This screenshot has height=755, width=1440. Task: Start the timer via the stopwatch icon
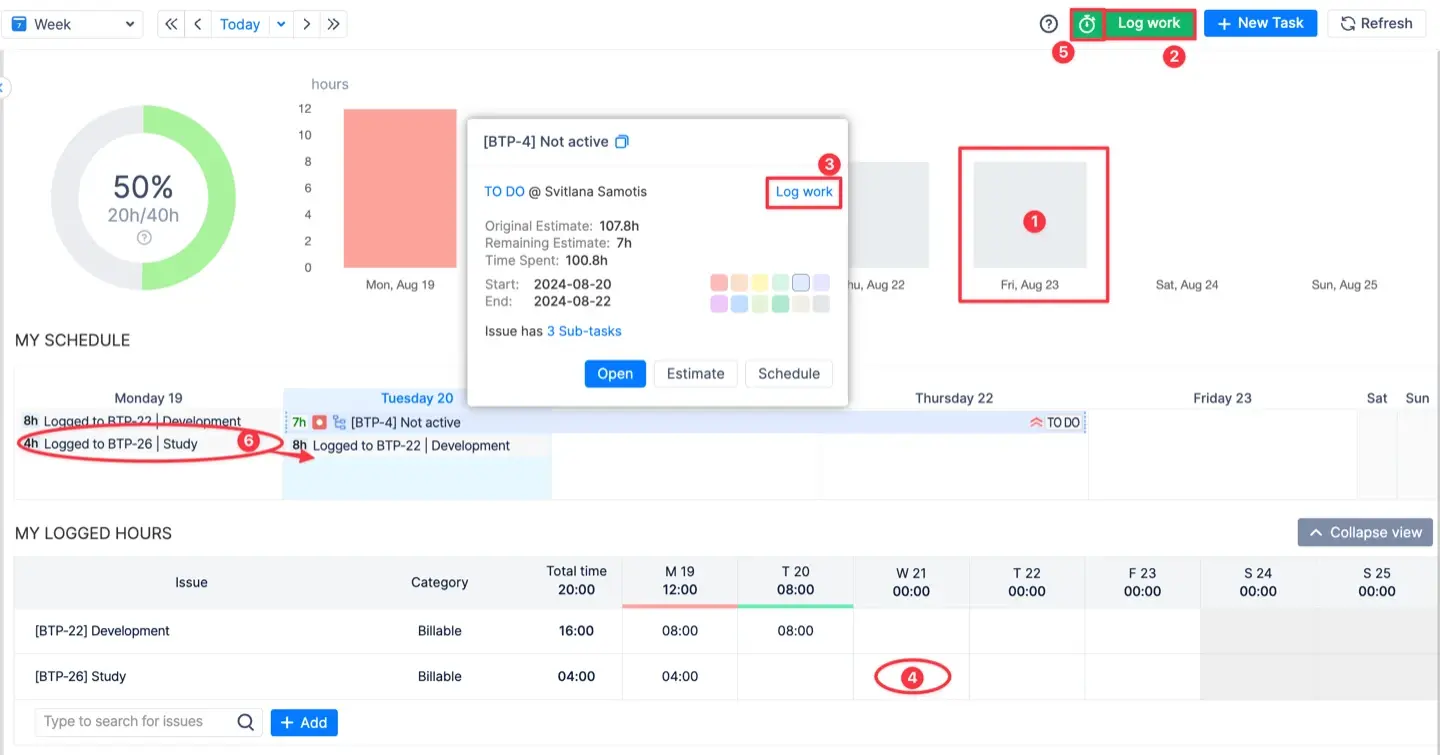pyautogui.click(x=1087, y=23)
